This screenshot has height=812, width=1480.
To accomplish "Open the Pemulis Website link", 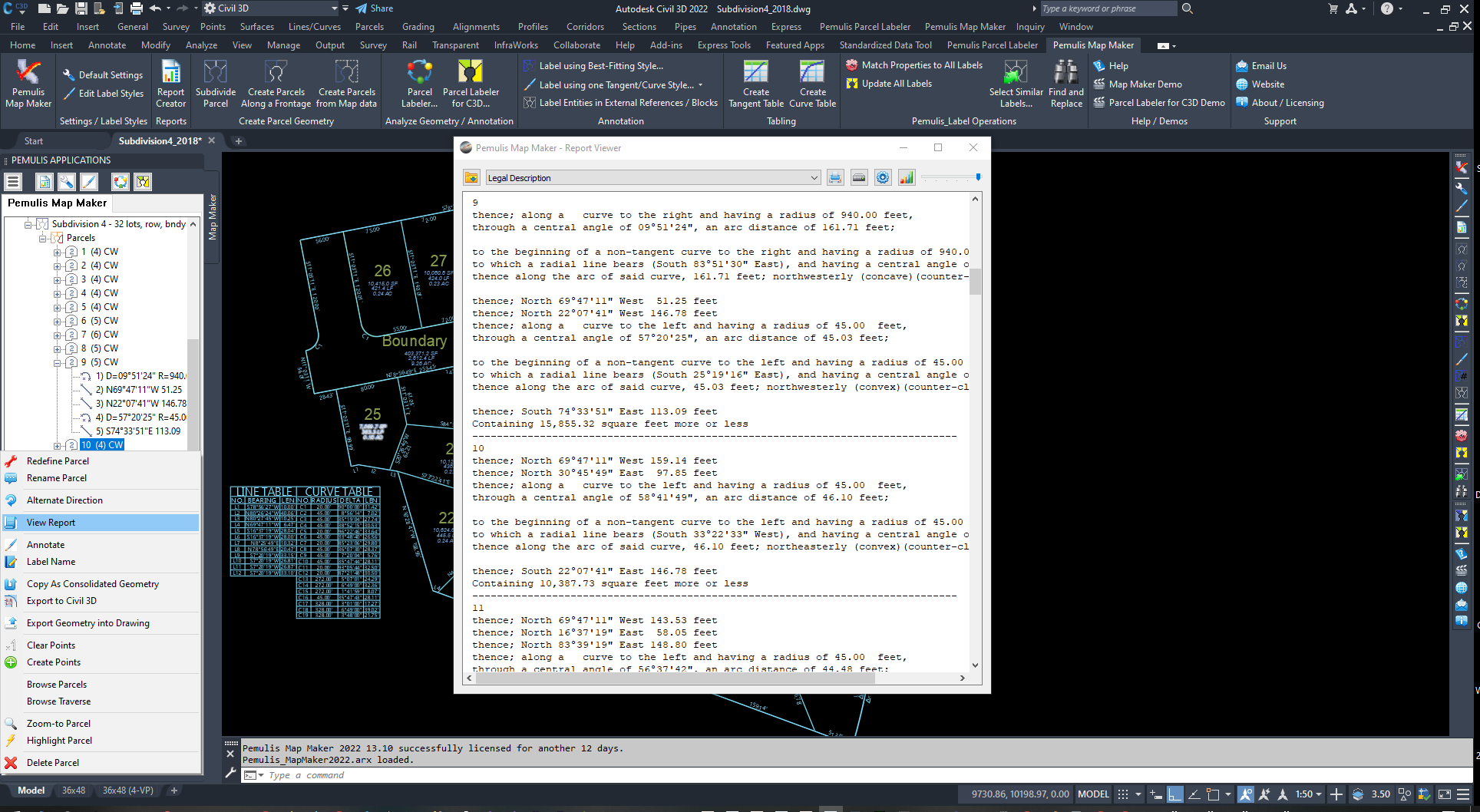I will coord(1260,84).
